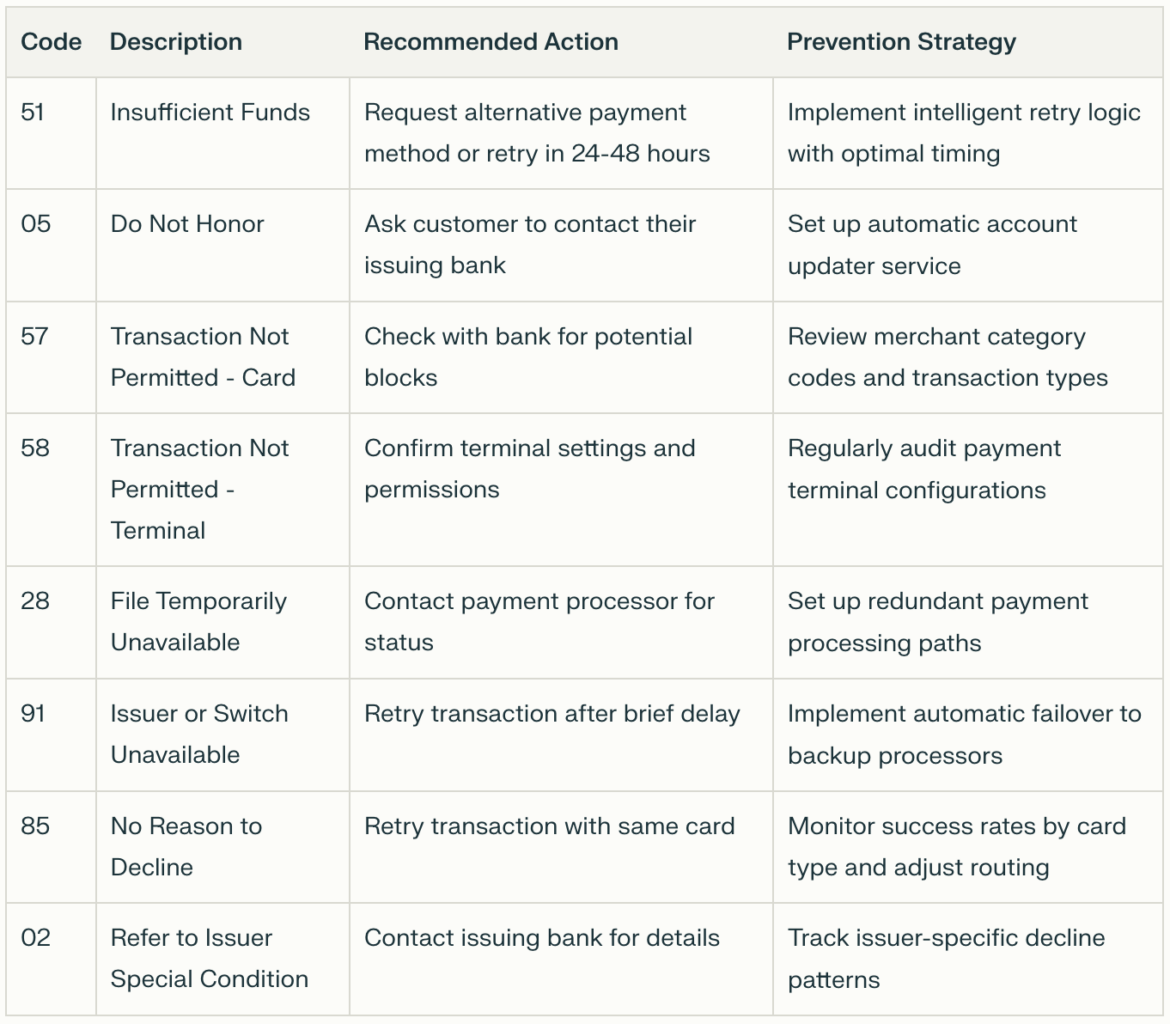
Task: Click the Ask customer to contact issuing bank text
Action: 529,244
